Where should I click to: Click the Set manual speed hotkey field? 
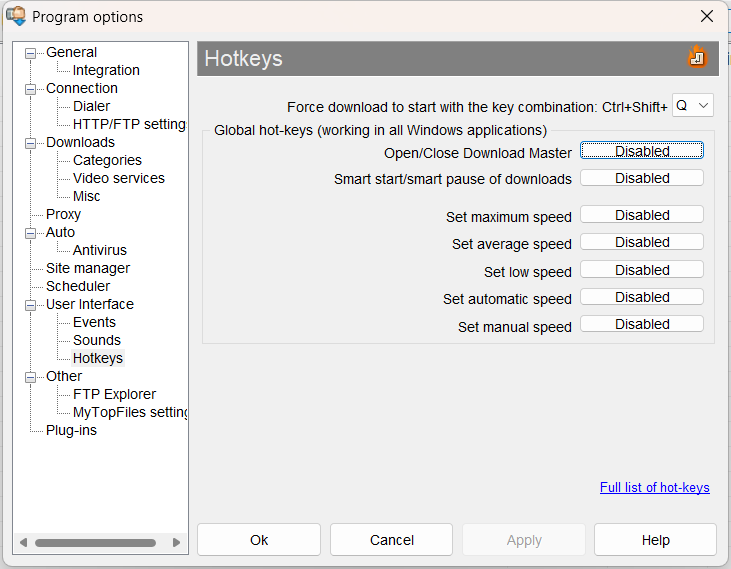[642, 324]
